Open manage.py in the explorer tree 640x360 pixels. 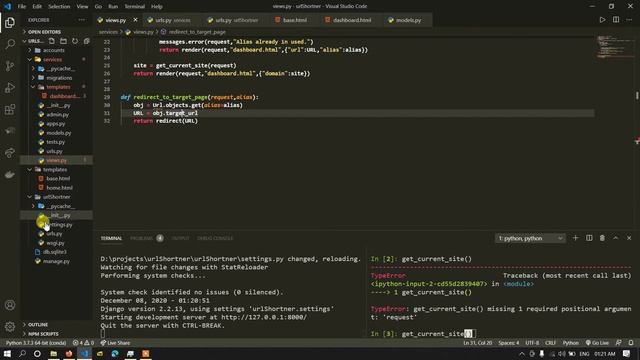tap(56, 261)
